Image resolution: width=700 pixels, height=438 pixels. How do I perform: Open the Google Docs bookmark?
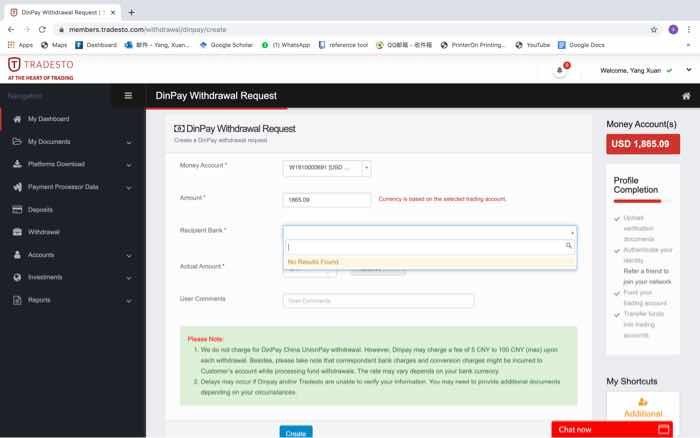point(581,45)
